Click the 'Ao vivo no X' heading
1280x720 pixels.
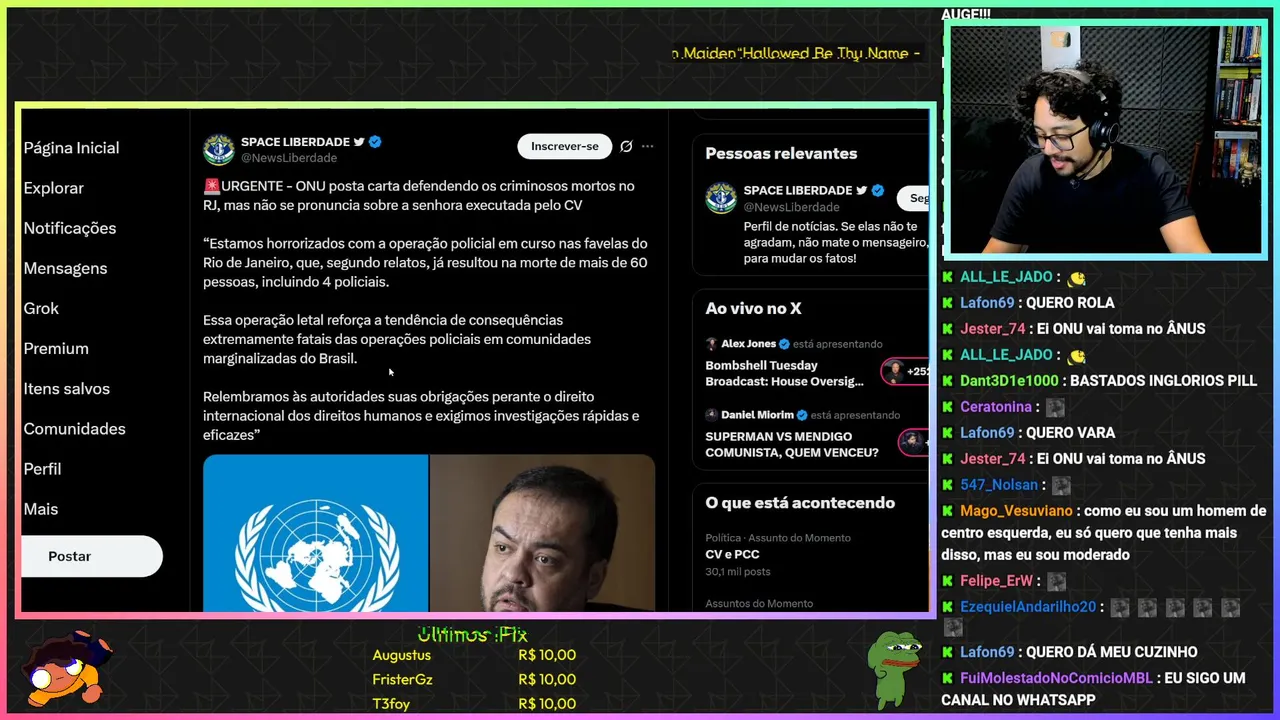tap(753, 308)
